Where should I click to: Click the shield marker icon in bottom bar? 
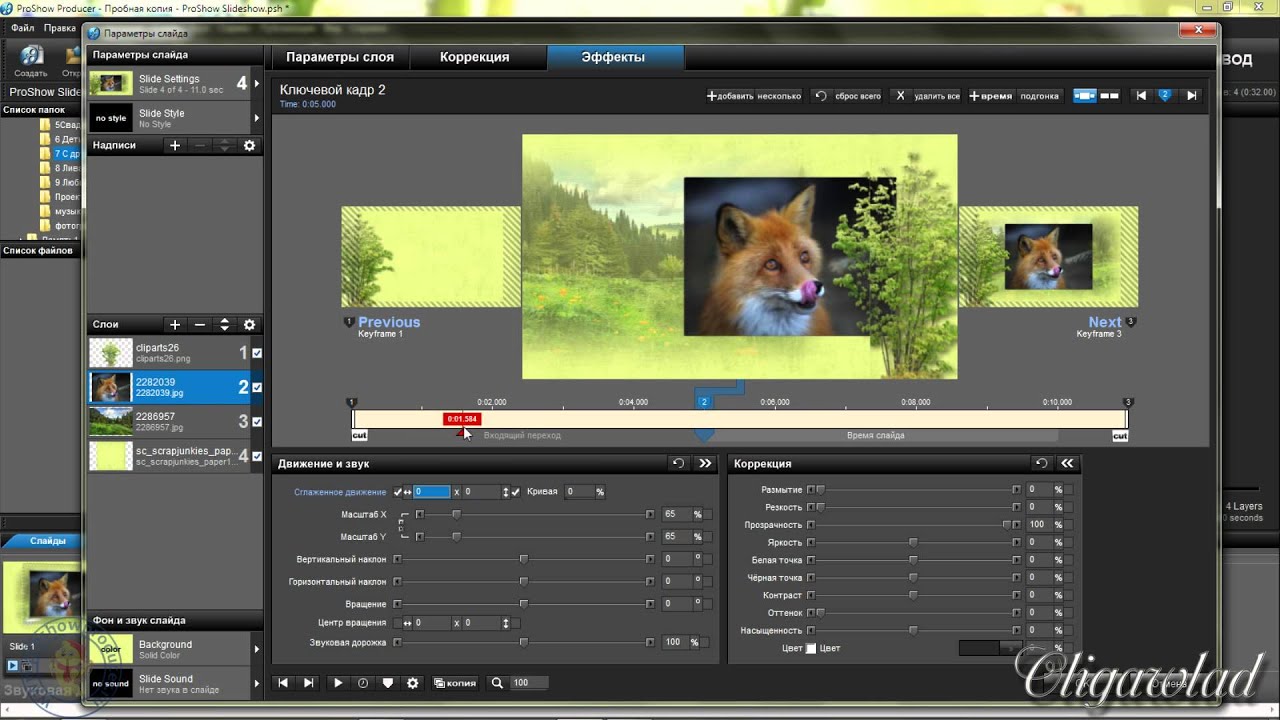[388, 683]
